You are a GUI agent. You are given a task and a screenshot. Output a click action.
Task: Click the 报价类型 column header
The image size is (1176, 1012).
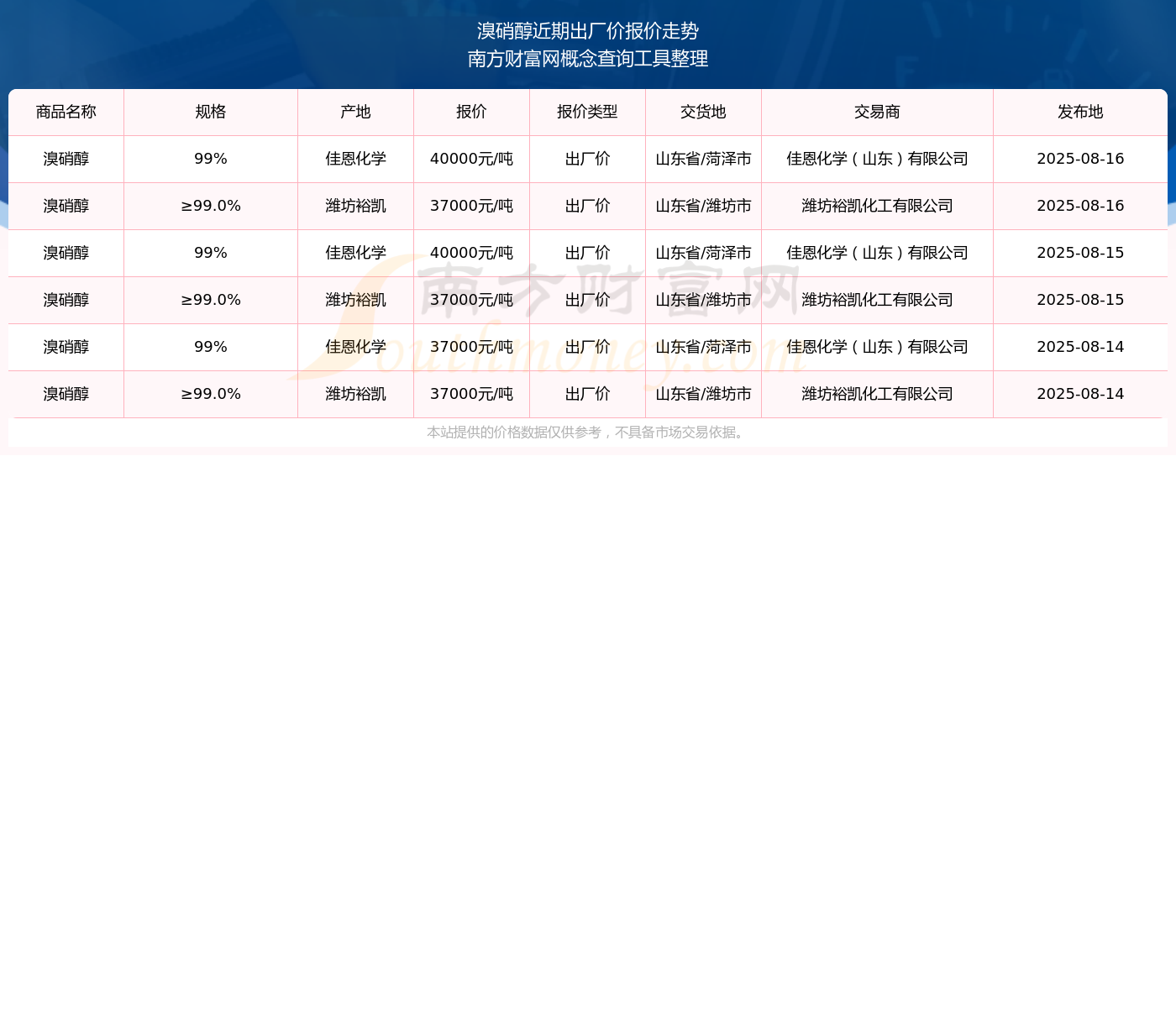tap(588, 113)
